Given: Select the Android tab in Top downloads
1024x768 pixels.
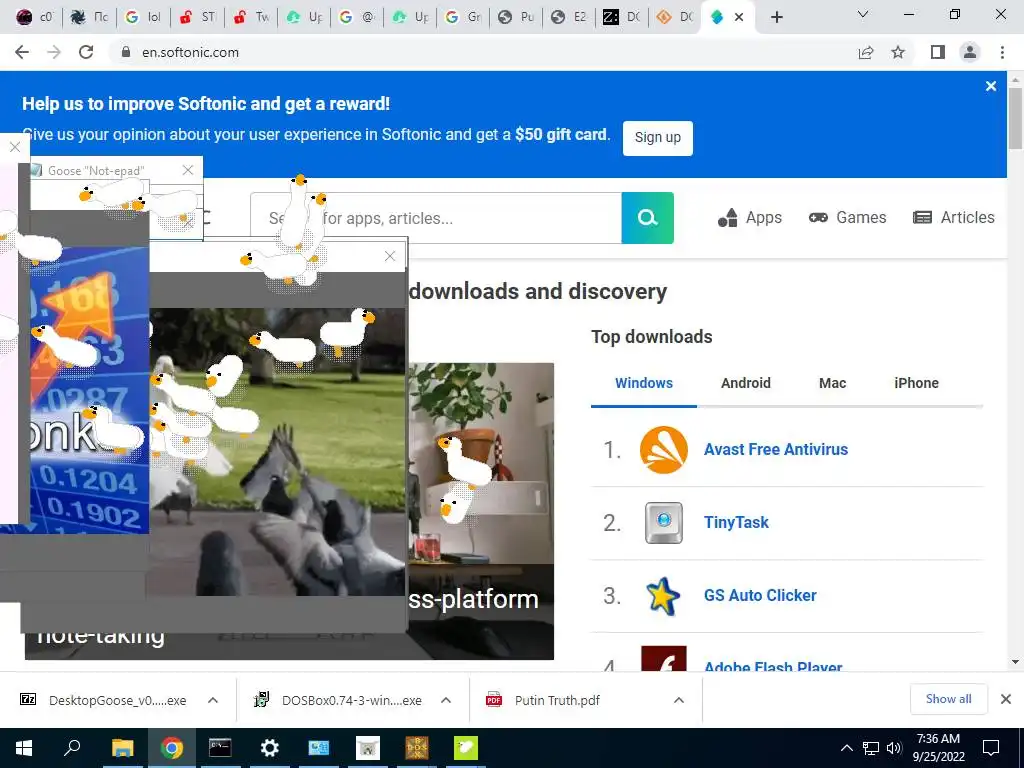Looking at the screenshot, I should pos(746,383).
